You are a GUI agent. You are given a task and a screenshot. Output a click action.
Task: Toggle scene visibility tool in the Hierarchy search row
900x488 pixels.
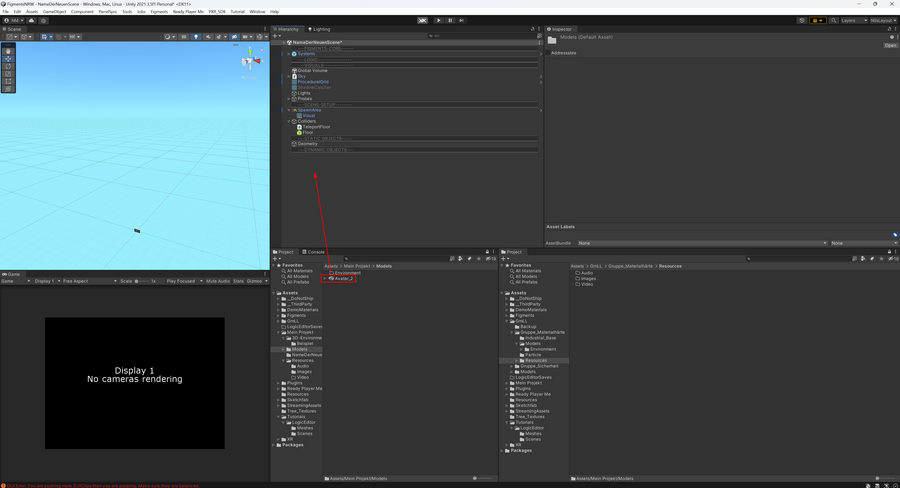pyautogui.click(x=539, y=36)
